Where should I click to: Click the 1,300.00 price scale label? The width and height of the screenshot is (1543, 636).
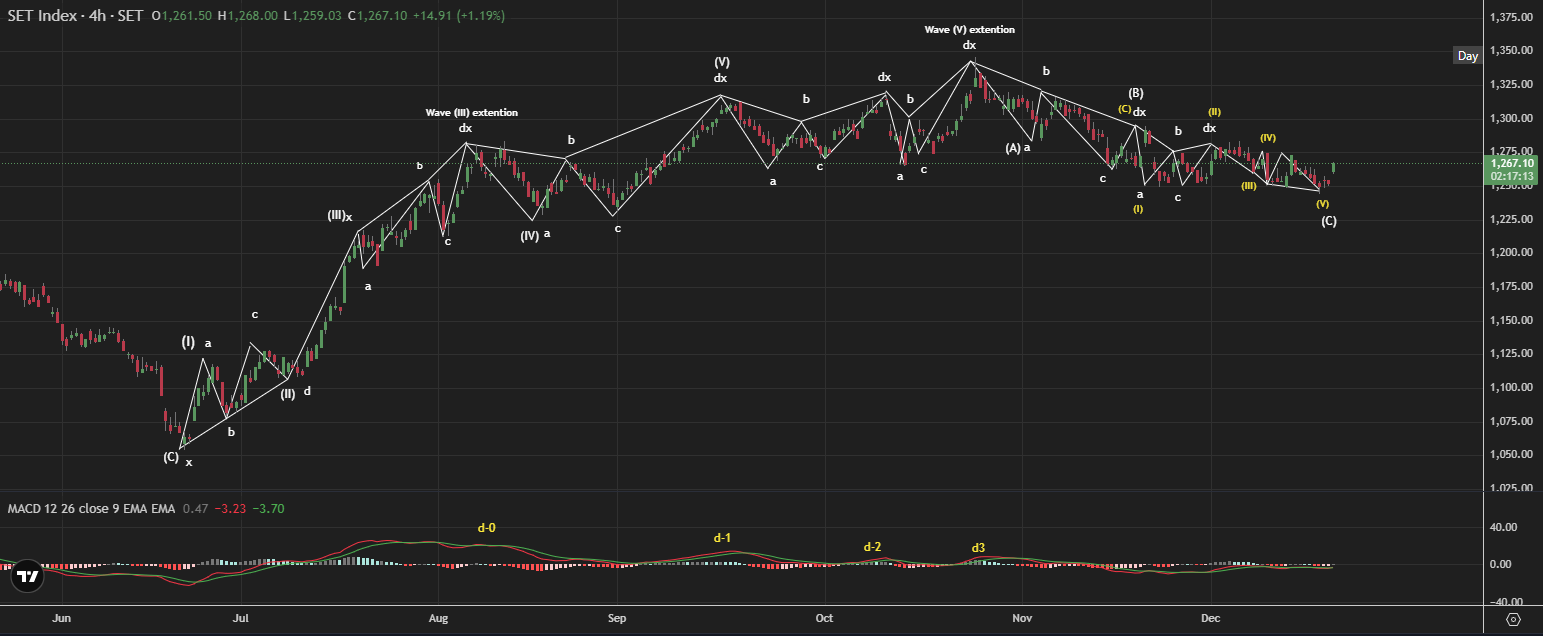click(x=1511, y=119)
